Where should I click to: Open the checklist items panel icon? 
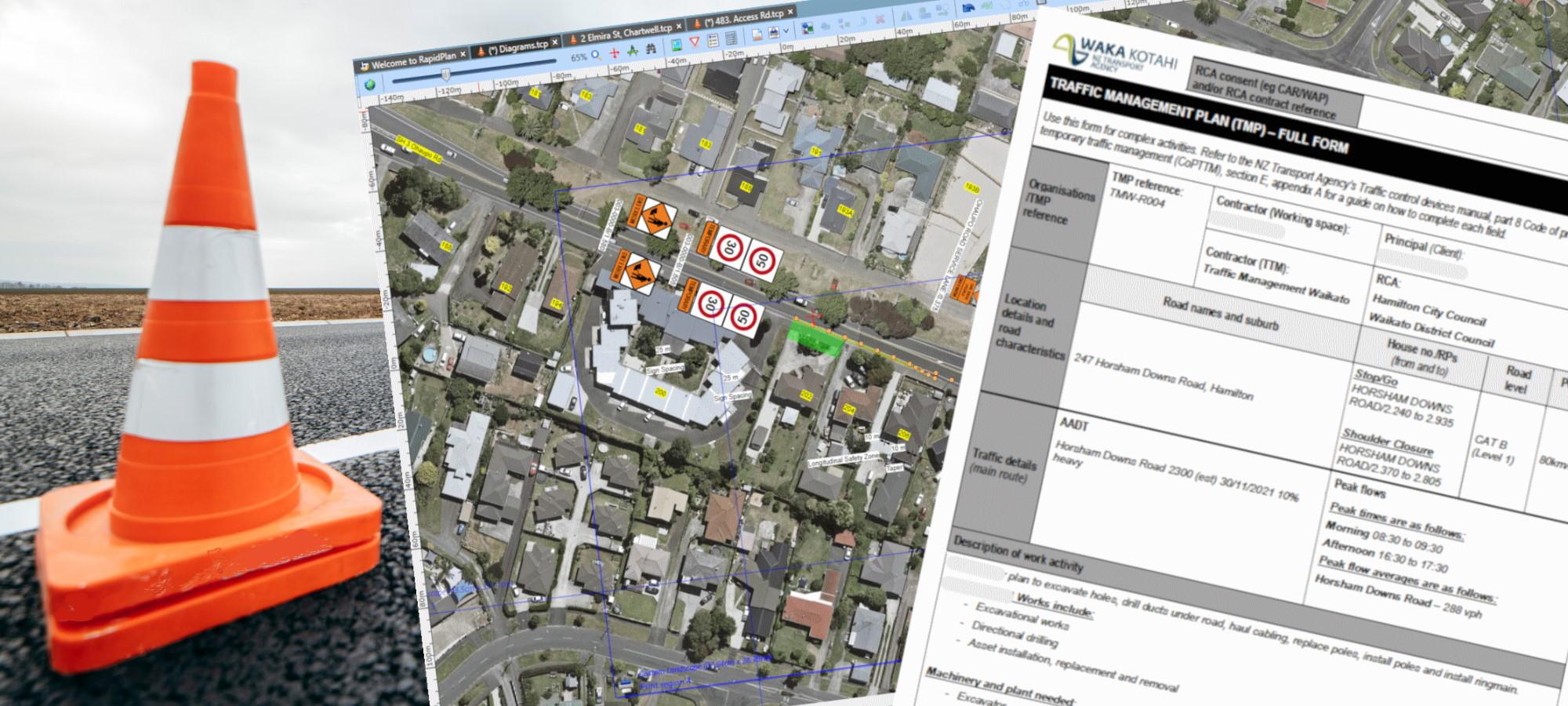pyautogui.click(x=713, y=40)
